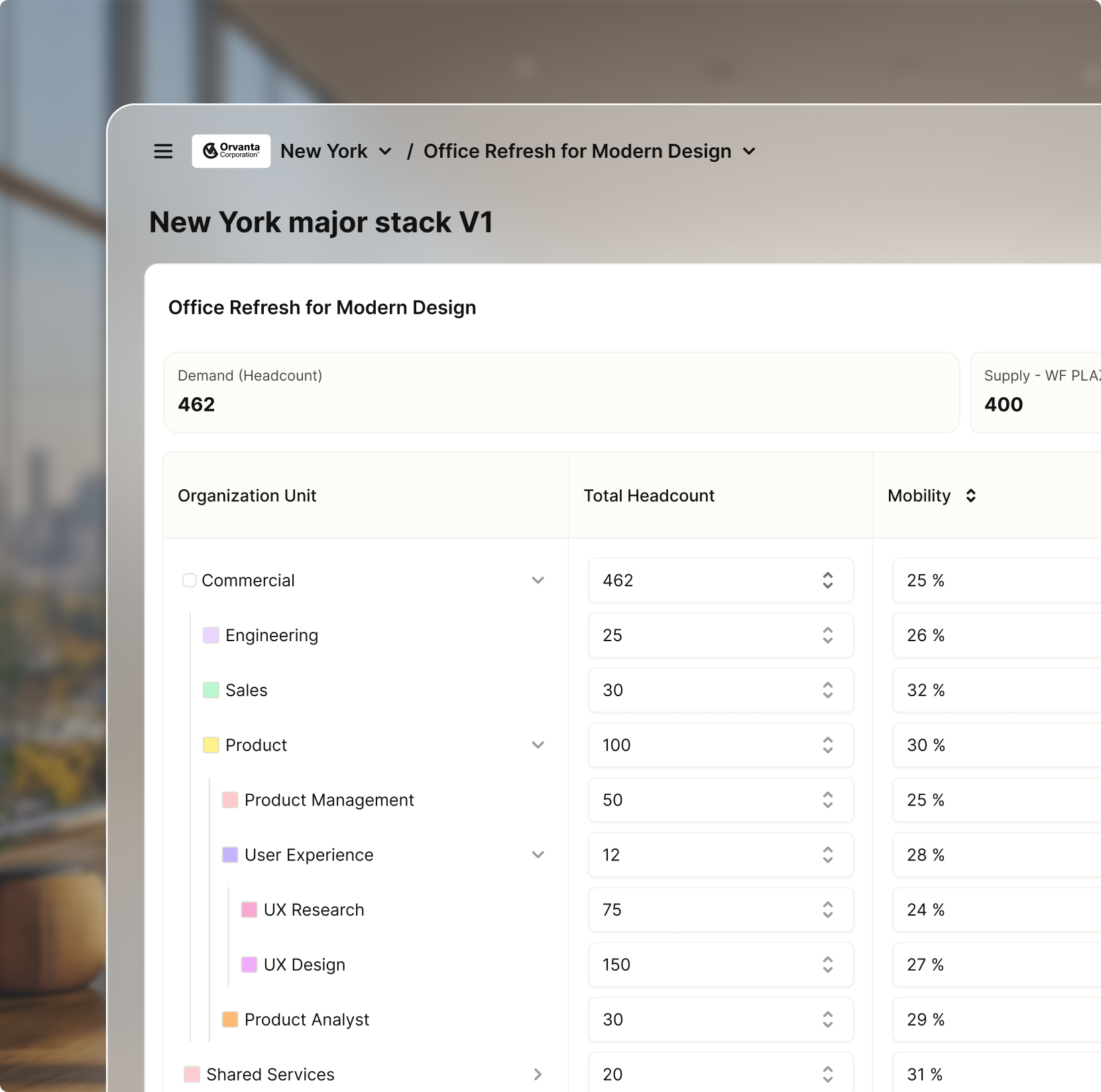Click the Product yellow color swatch
The height and width of the screenshot is (1092, 1101).
[x=211, y=745]
